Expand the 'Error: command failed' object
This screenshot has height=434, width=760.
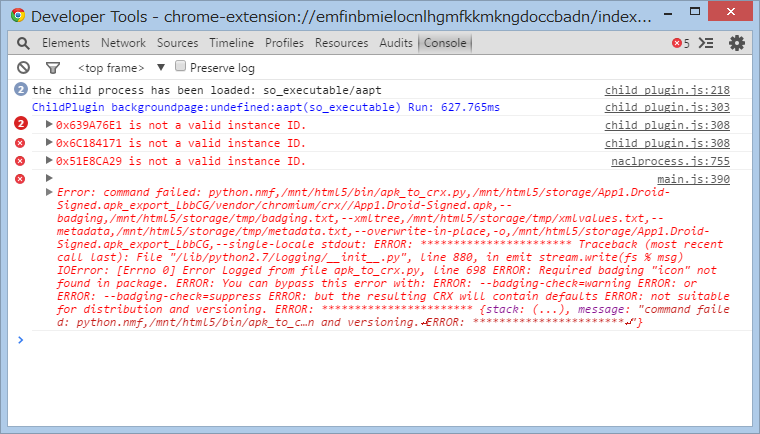[x=49, y=192]
